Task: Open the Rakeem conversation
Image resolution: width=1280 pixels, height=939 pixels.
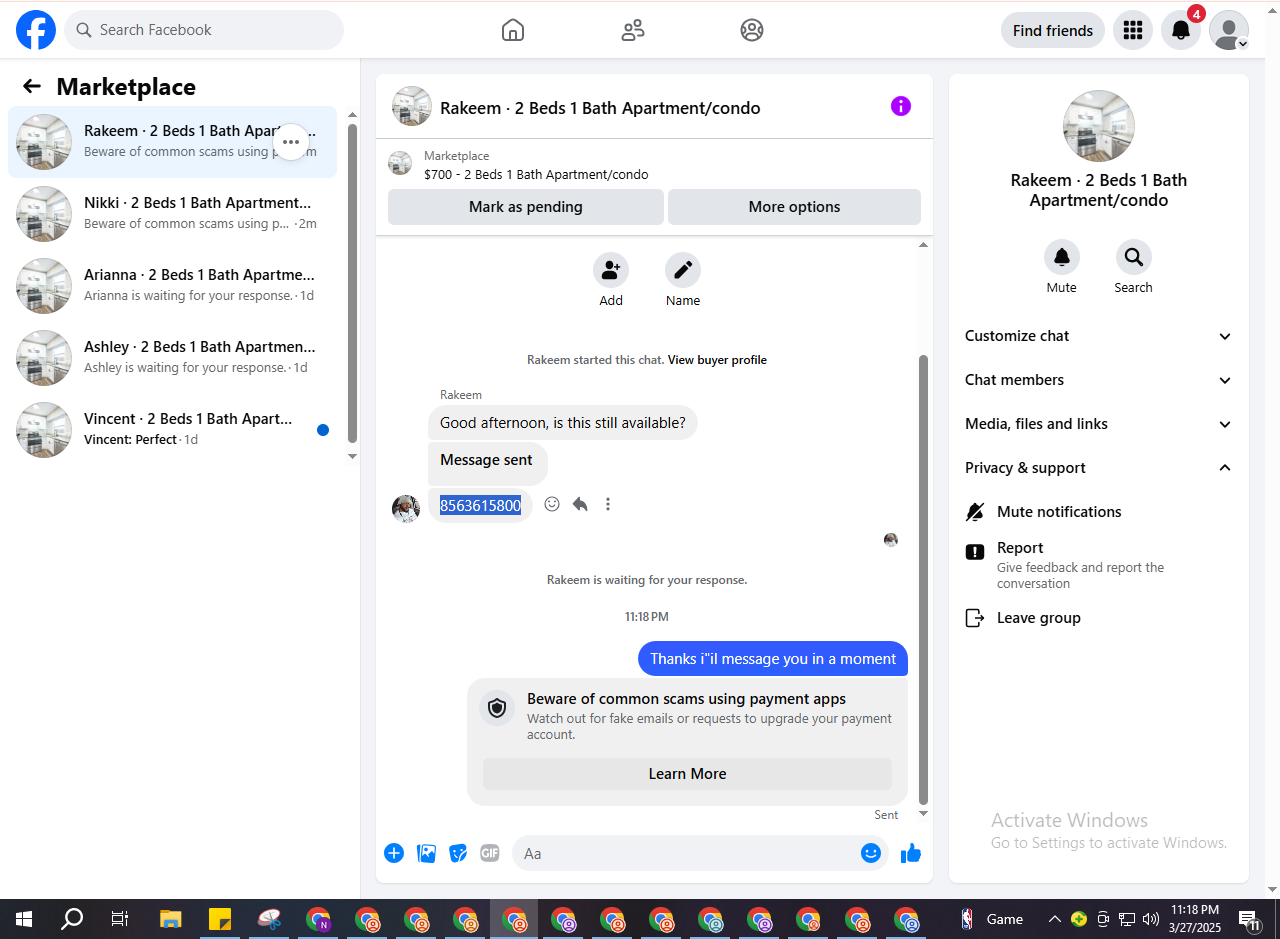Action: coord(173,142)
